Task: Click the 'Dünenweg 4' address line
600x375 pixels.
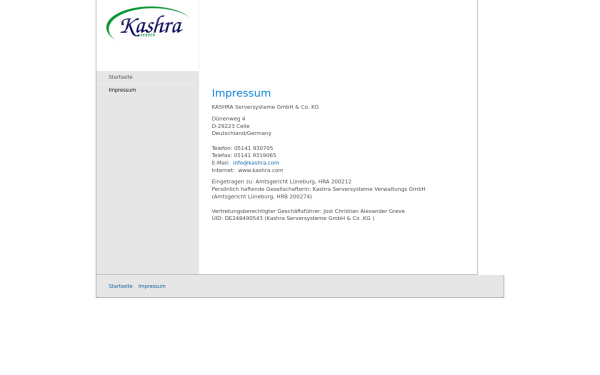Action: click(228, 119)
